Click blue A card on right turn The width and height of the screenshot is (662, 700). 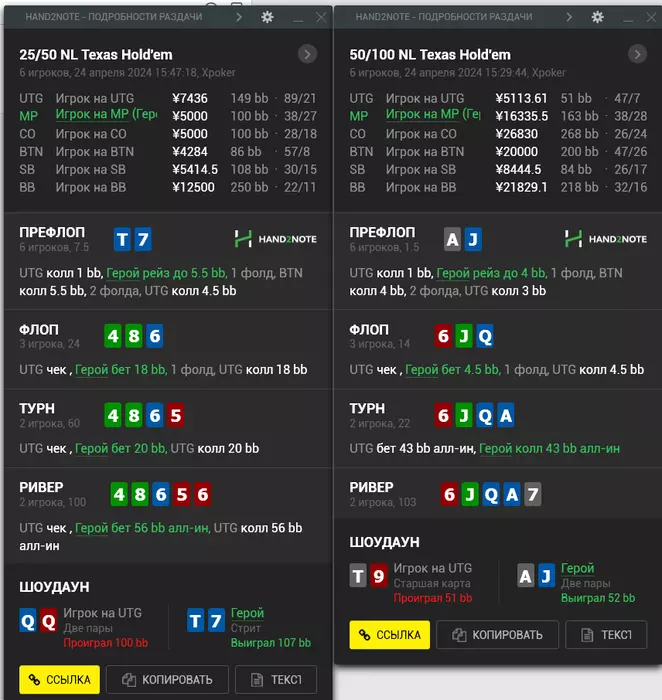[x=506, y=415]
